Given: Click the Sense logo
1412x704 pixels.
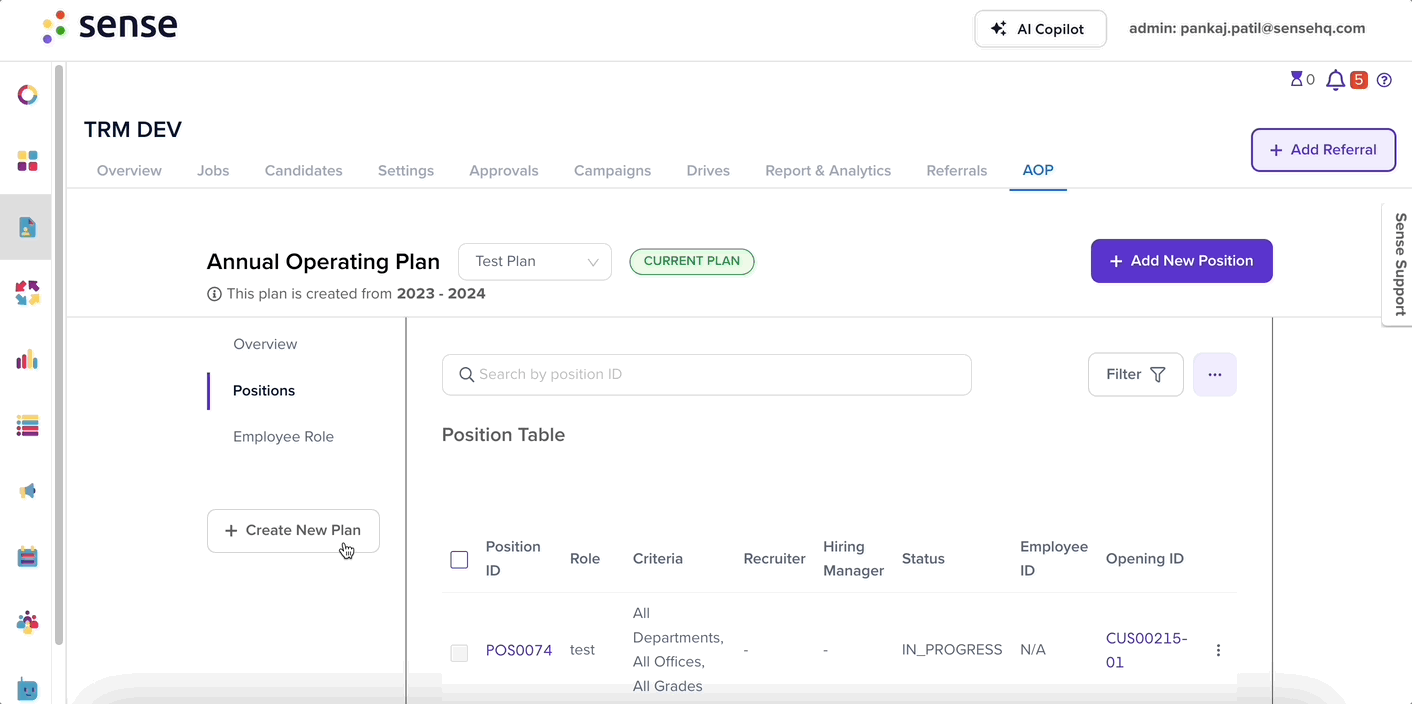Looking at the screenshot, I should [110, 27].
